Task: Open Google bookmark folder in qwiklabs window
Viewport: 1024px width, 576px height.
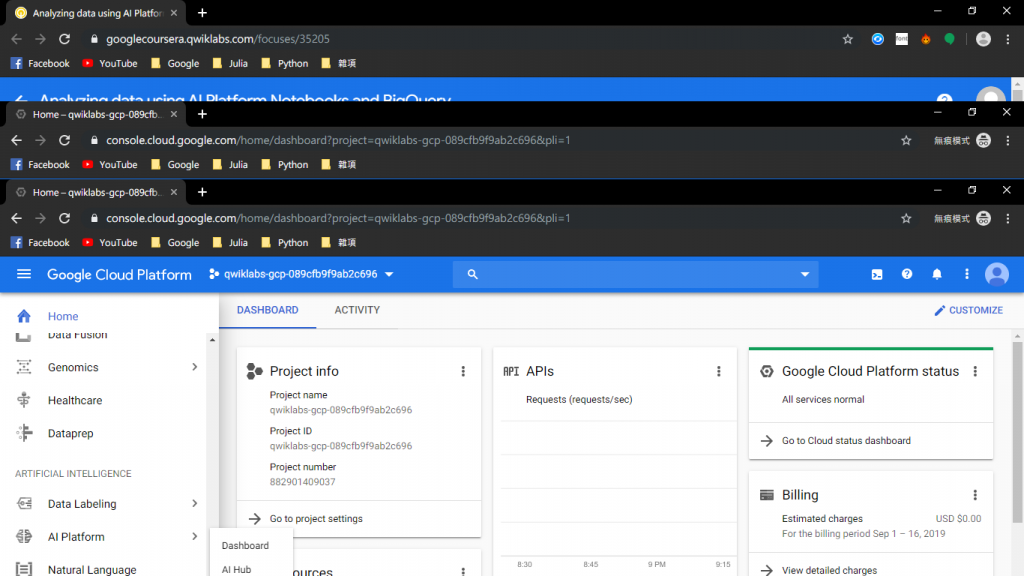Action: tap(175, 63)
